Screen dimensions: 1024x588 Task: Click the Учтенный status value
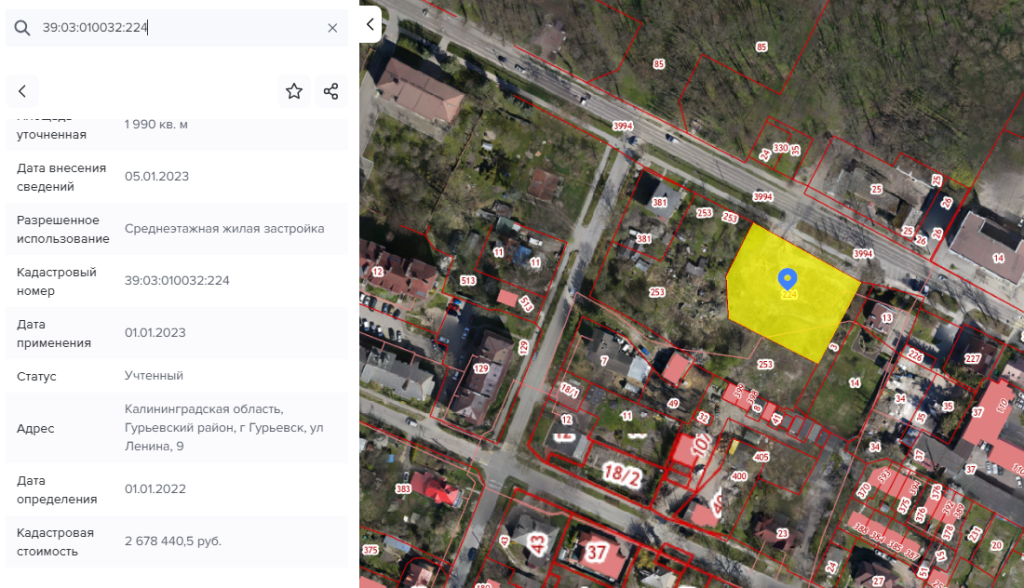154,376
